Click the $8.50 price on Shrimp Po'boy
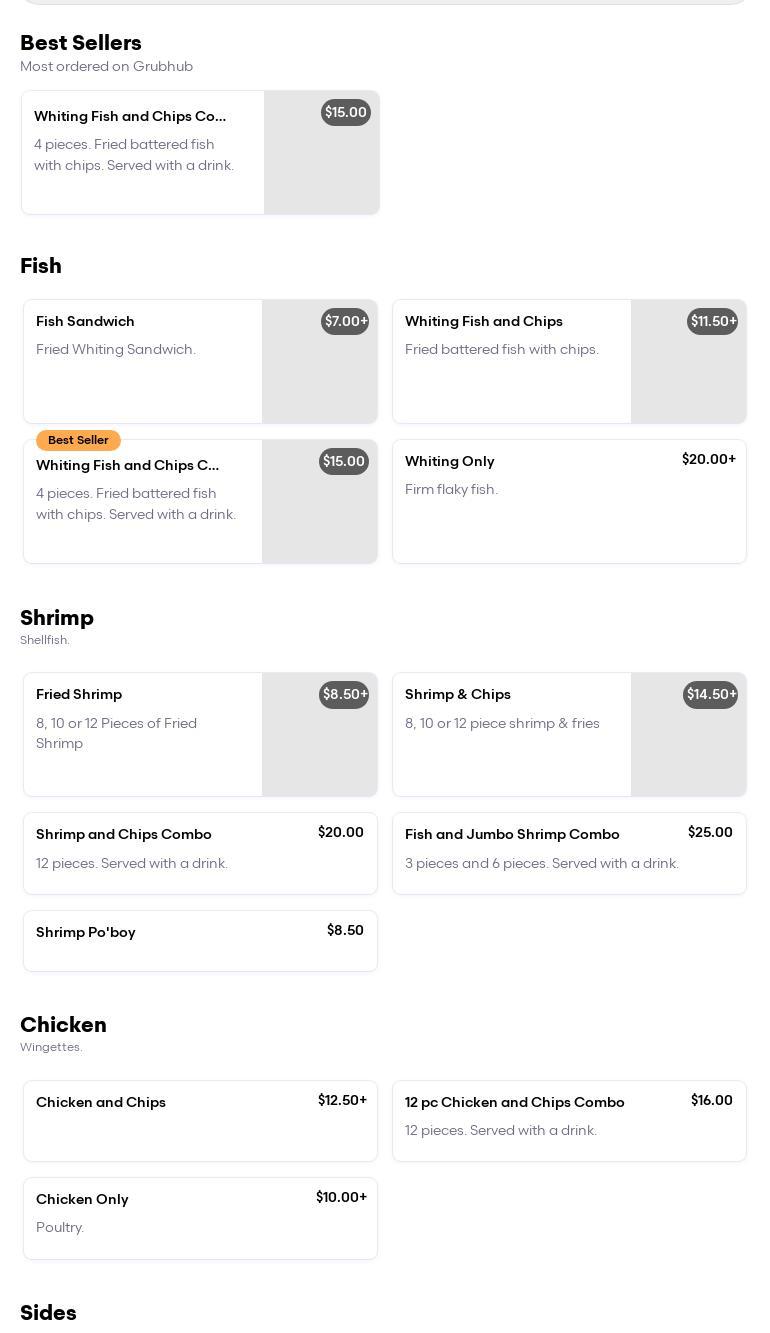Viewport: 770px width, 1333px height. click(x=345, y=931)
